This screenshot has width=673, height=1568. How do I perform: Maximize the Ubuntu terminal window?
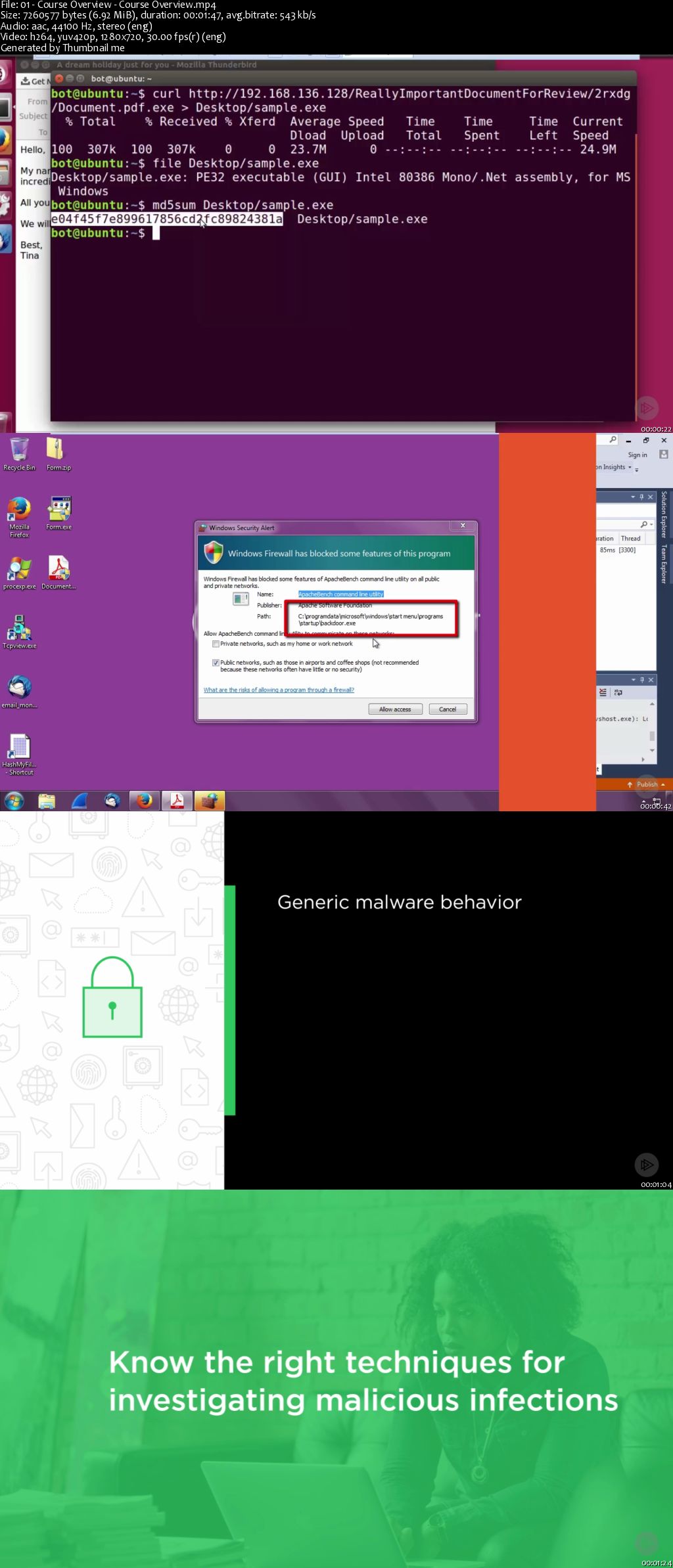(80, 79)
